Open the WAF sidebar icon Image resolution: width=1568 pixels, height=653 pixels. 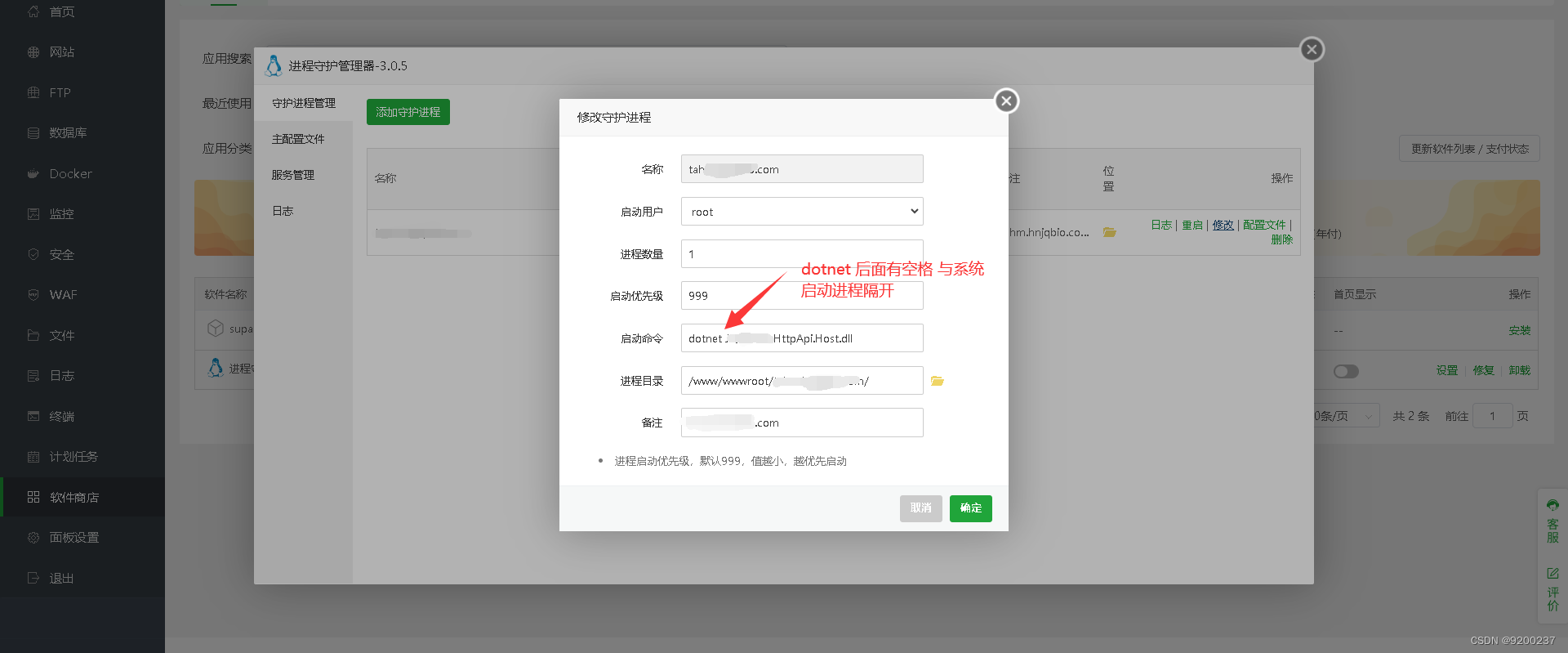pos(33,295)
